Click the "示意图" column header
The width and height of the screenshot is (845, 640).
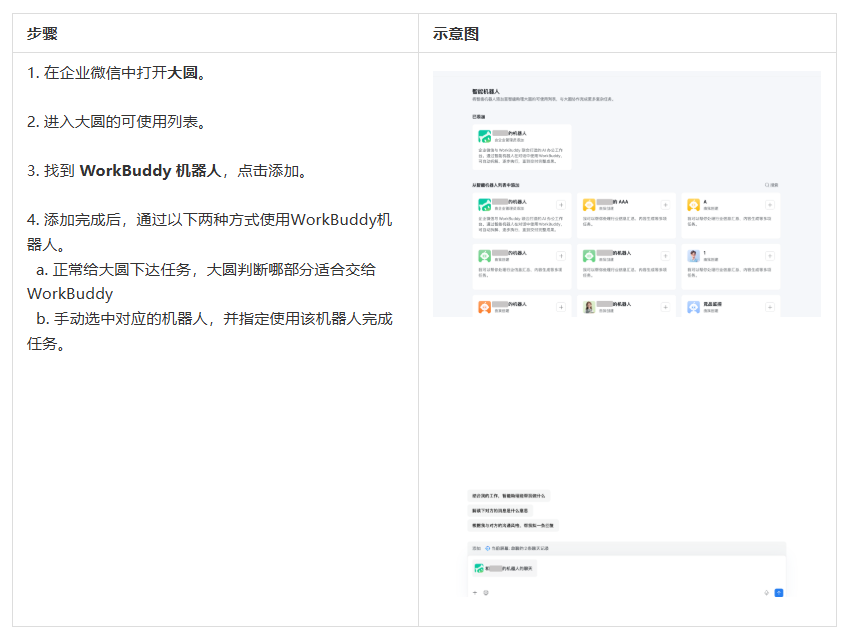(x=456, y=33)
